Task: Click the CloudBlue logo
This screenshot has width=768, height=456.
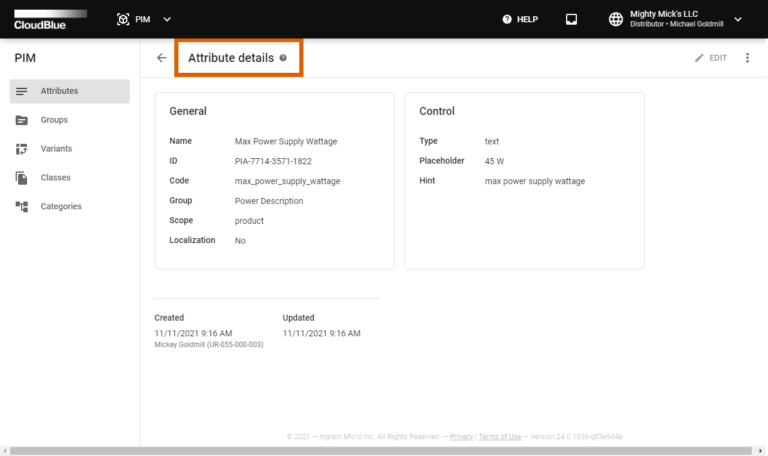Action: pos(50,20)
